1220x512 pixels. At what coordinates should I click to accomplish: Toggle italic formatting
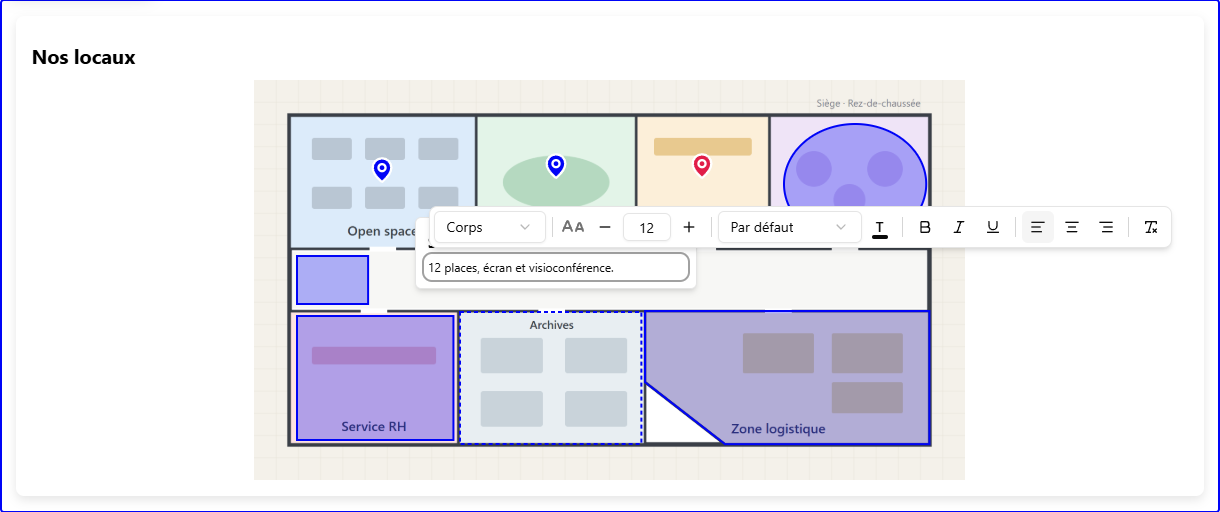pos(959,227)
